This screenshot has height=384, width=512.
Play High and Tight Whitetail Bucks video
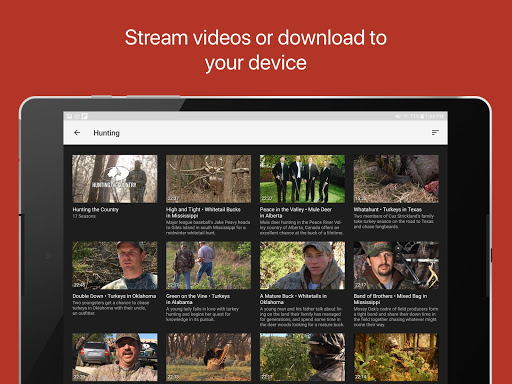(x=208, y=179)
